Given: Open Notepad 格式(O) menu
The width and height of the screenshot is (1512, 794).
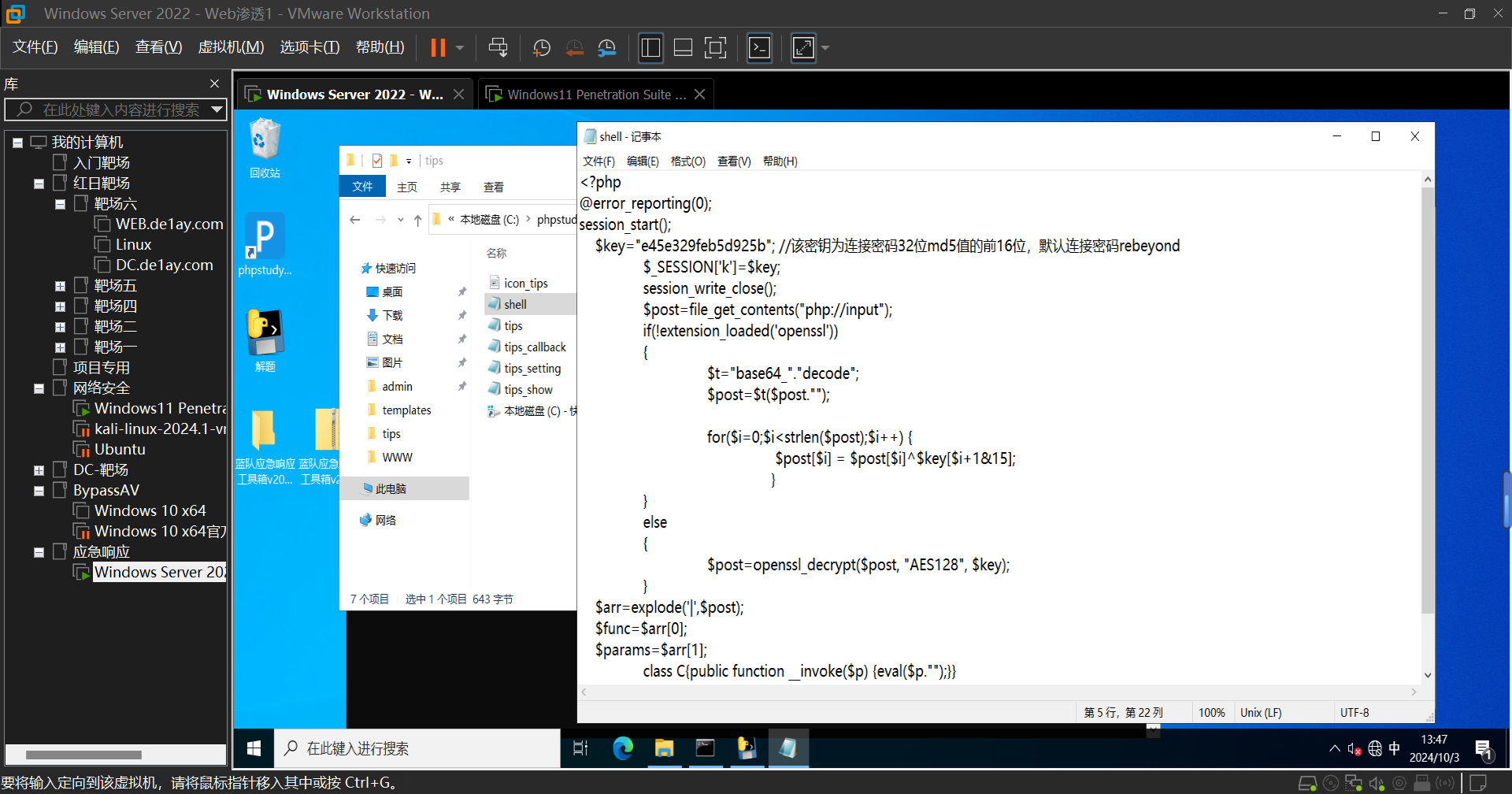Looking at the screenshot, I should (687, 161).
